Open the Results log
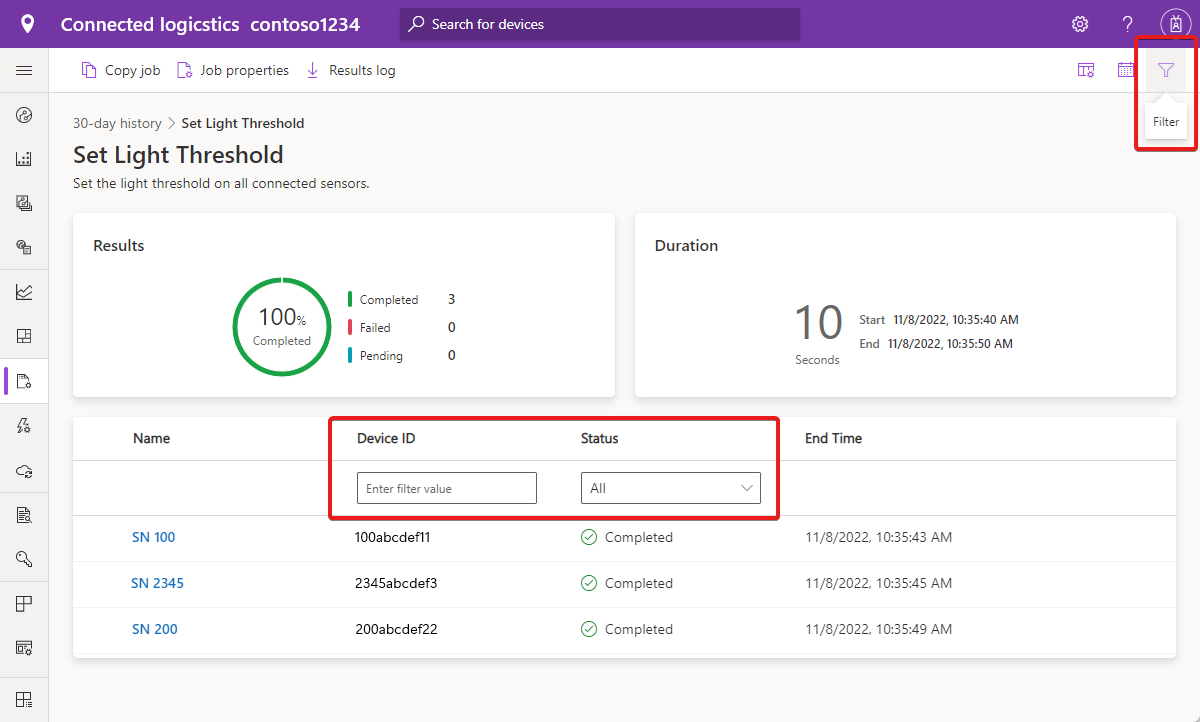 point(350,70)
